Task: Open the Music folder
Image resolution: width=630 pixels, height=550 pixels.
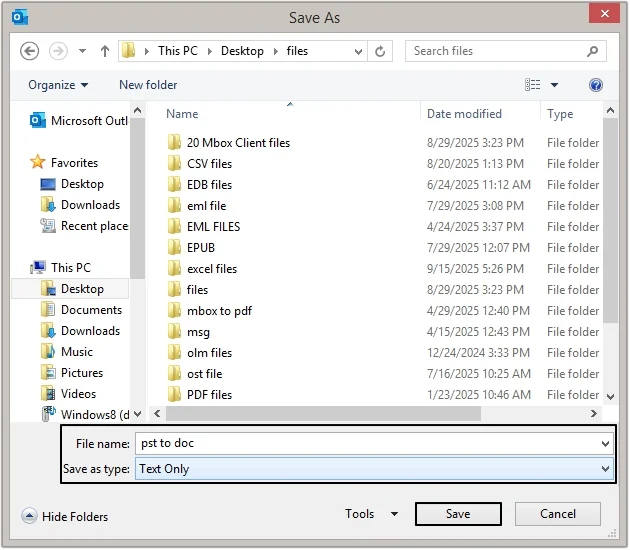Action: 67,352
